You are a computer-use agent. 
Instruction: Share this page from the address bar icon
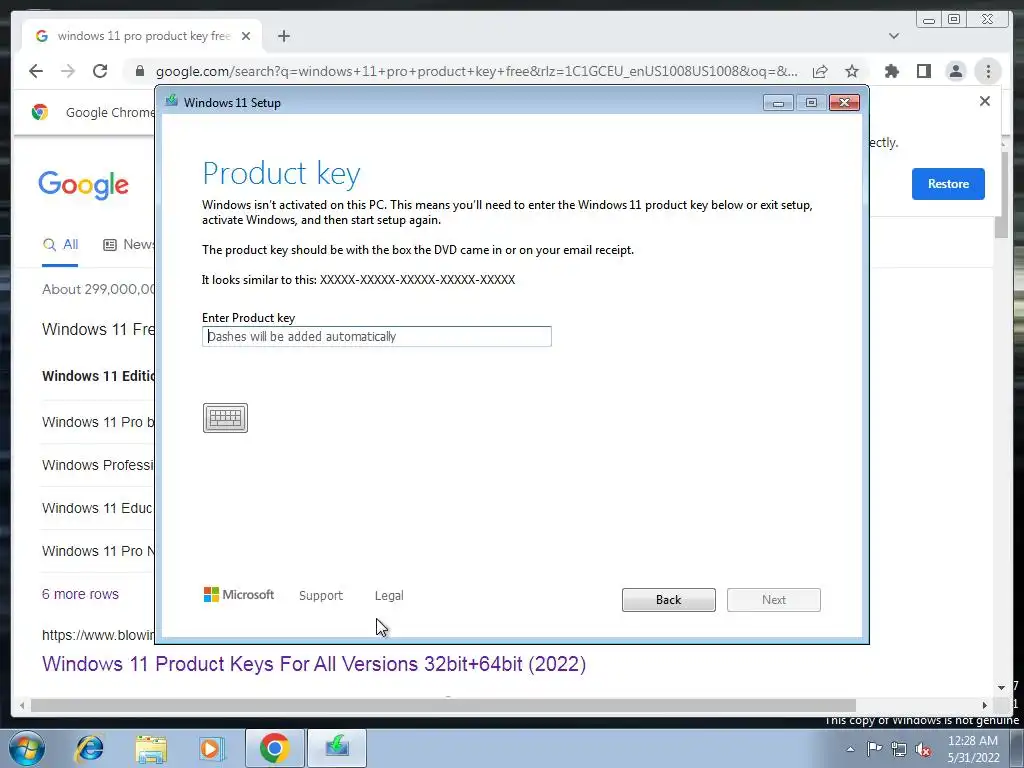coord(820,71)
